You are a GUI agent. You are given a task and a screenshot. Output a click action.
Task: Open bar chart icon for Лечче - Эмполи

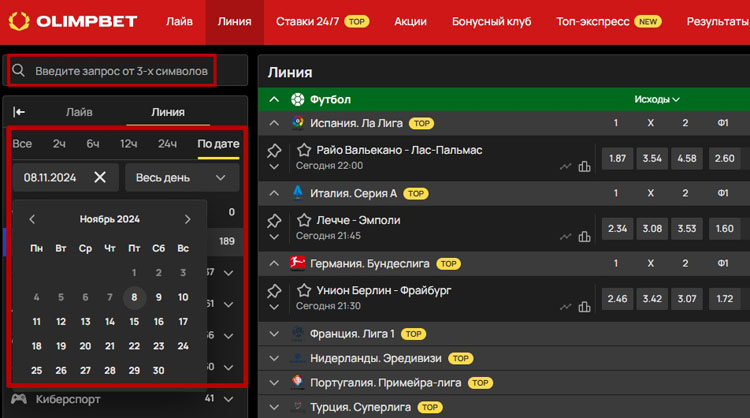click(x=584, y=236)
